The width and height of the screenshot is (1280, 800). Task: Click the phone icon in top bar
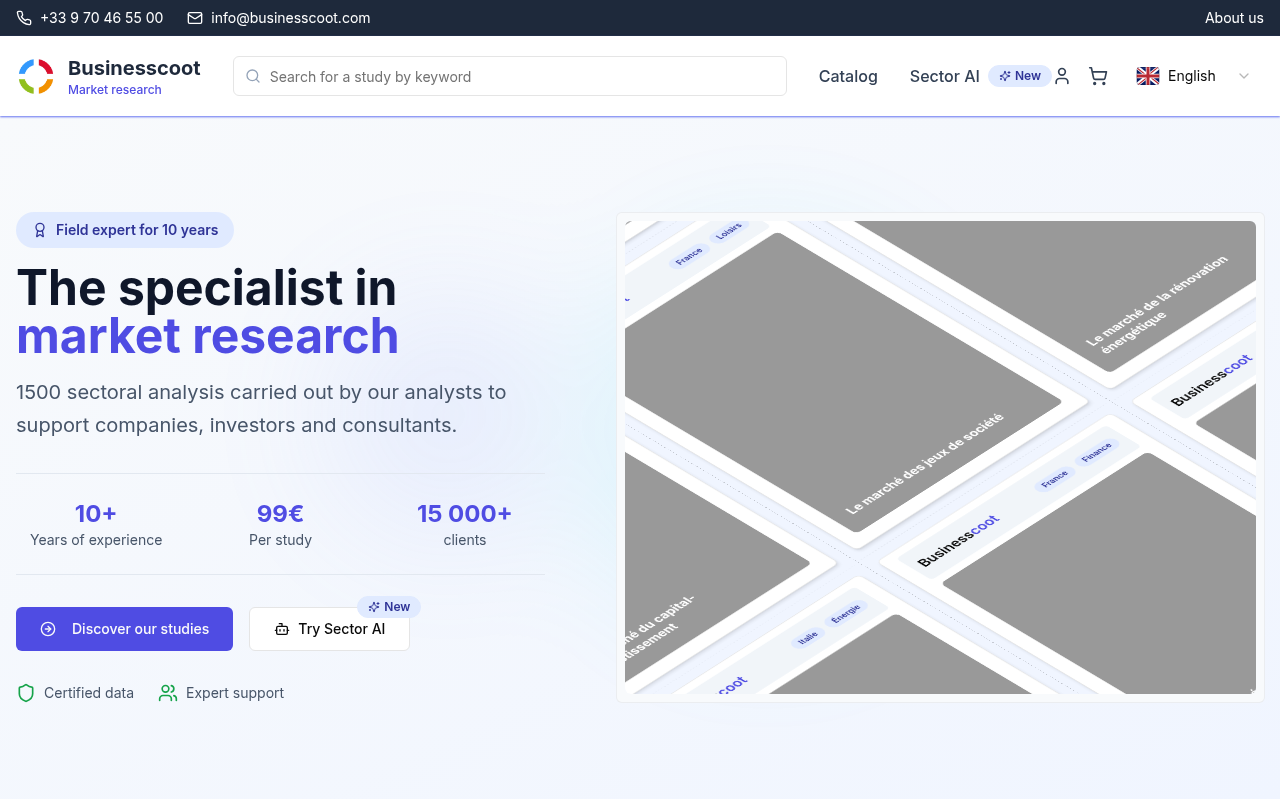(24, 18)
